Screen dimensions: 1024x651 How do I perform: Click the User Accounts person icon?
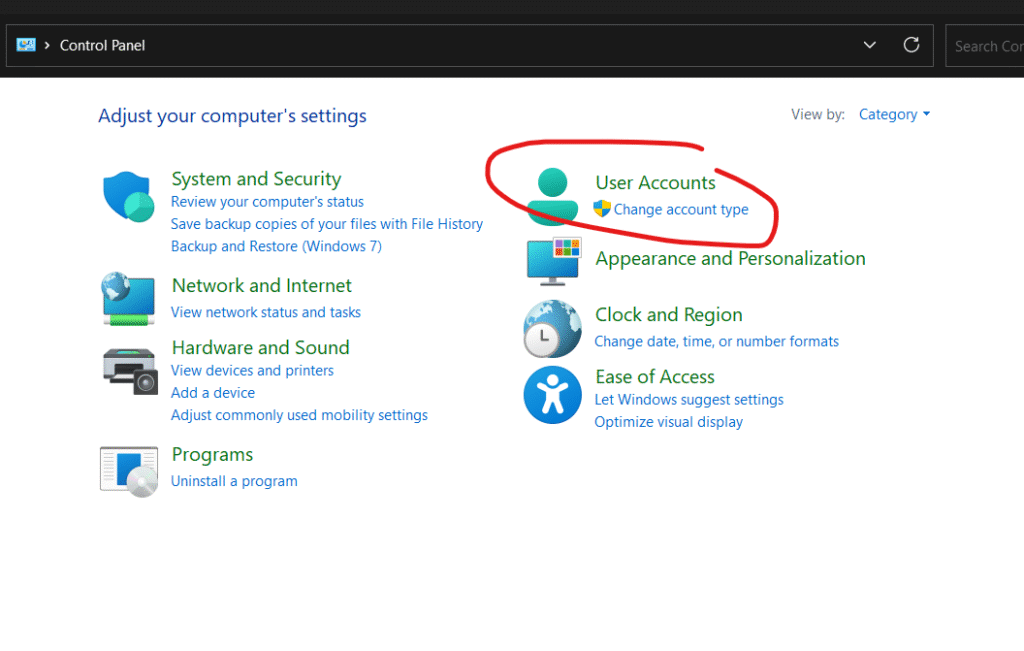[x=553, y=196]
